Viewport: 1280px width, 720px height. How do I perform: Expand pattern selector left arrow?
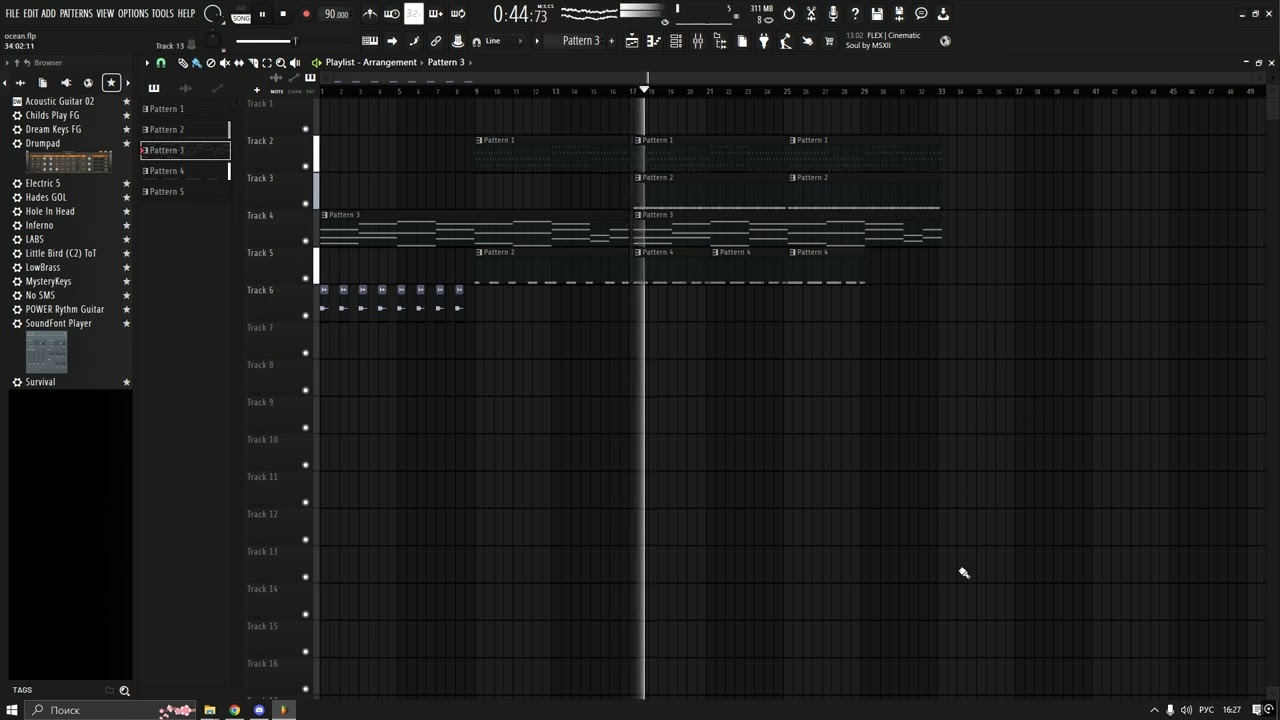537,41
